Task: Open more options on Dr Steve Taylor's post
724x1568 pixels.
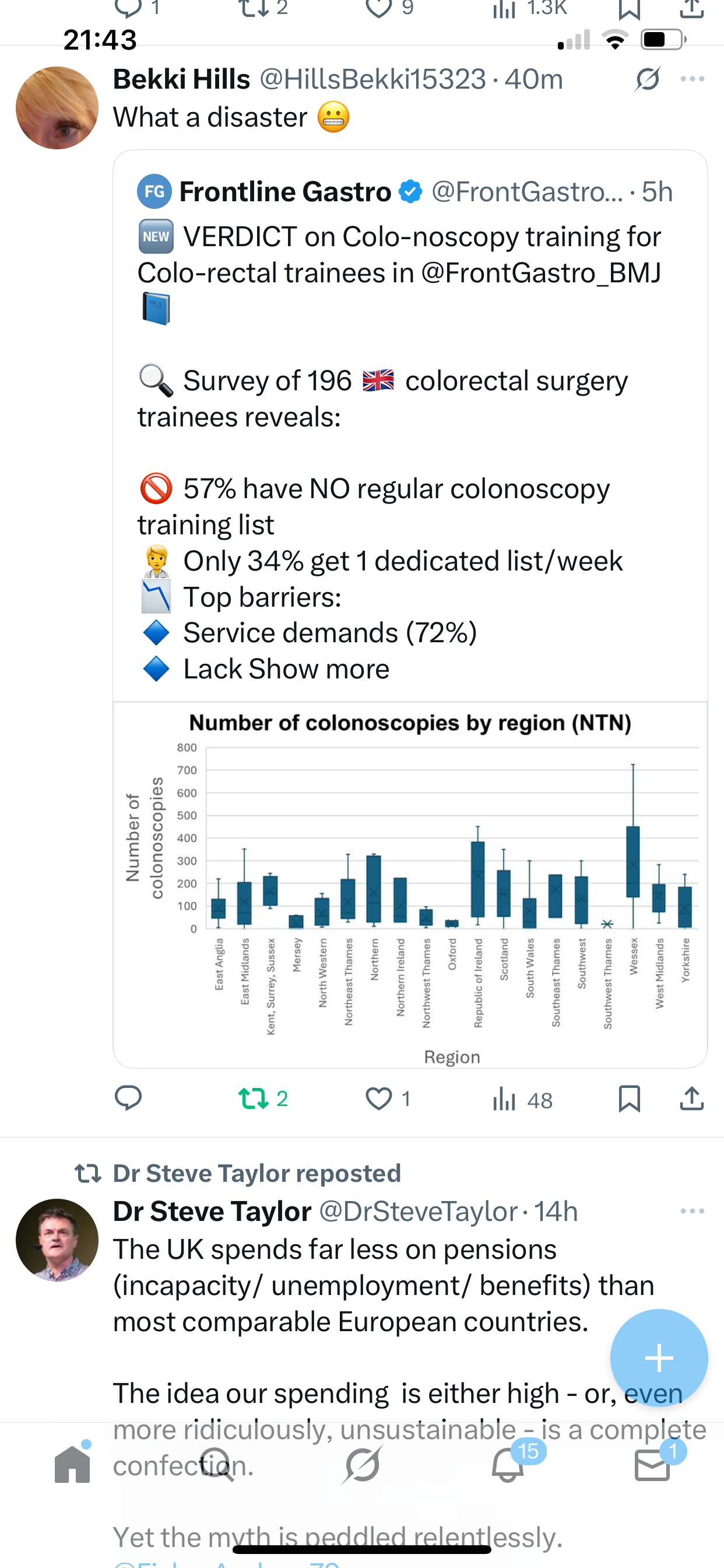Action: coord(693,1210)
